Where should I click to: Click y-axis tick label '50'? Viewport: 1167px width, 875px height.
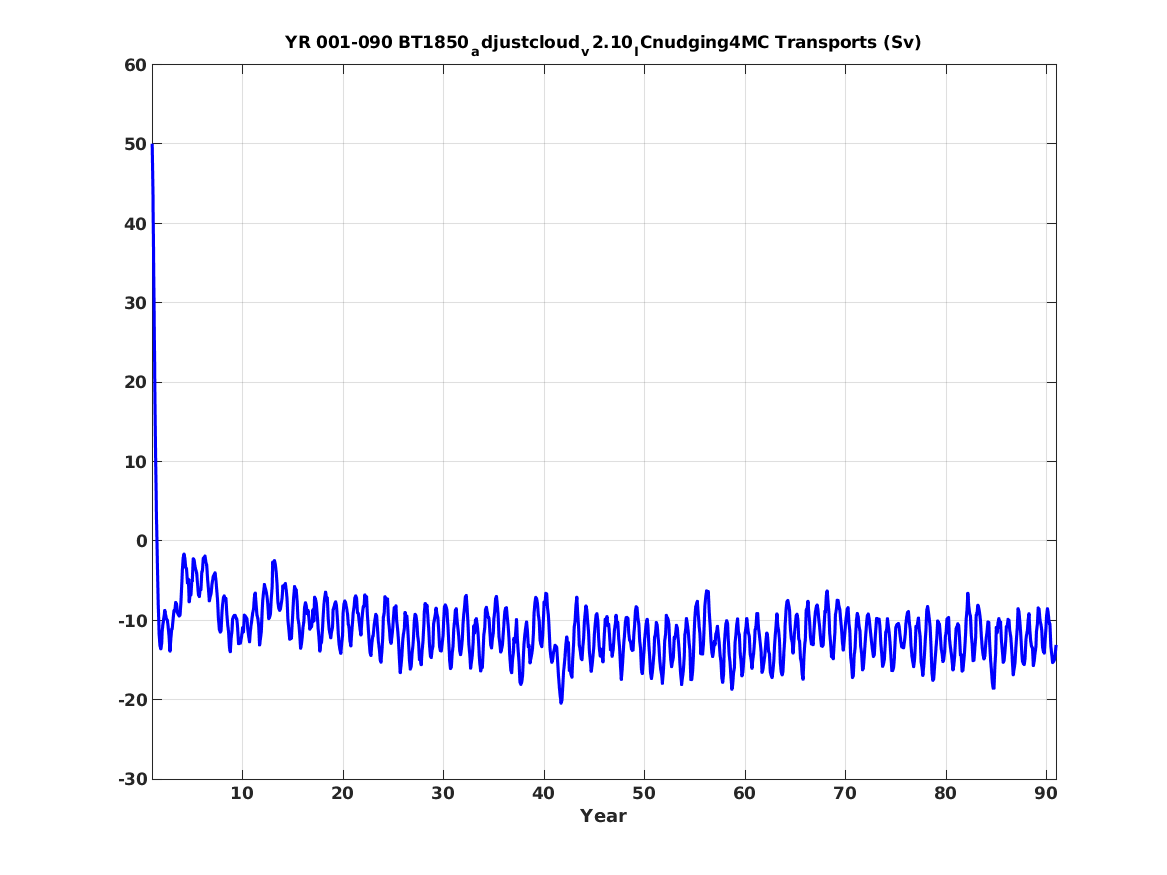[x=135, y=144]
